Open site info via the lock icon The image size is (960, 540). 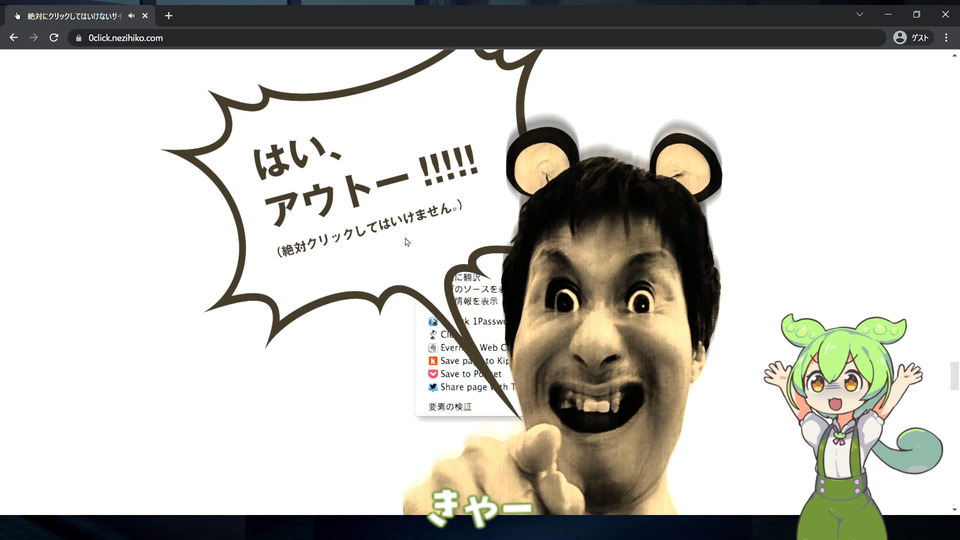point(78,38)
